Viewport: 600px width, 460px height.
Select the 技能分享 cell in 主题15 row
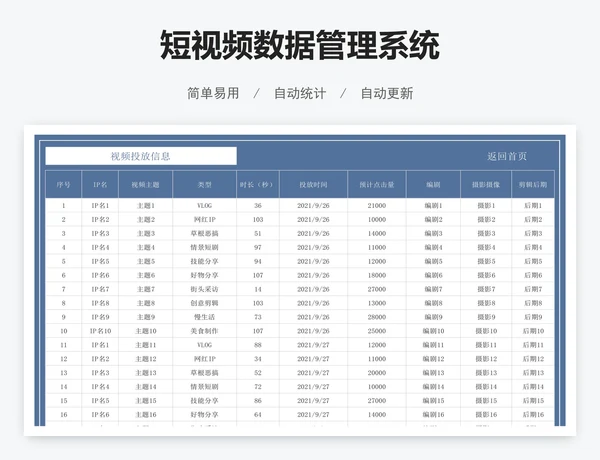coord(204,401)
